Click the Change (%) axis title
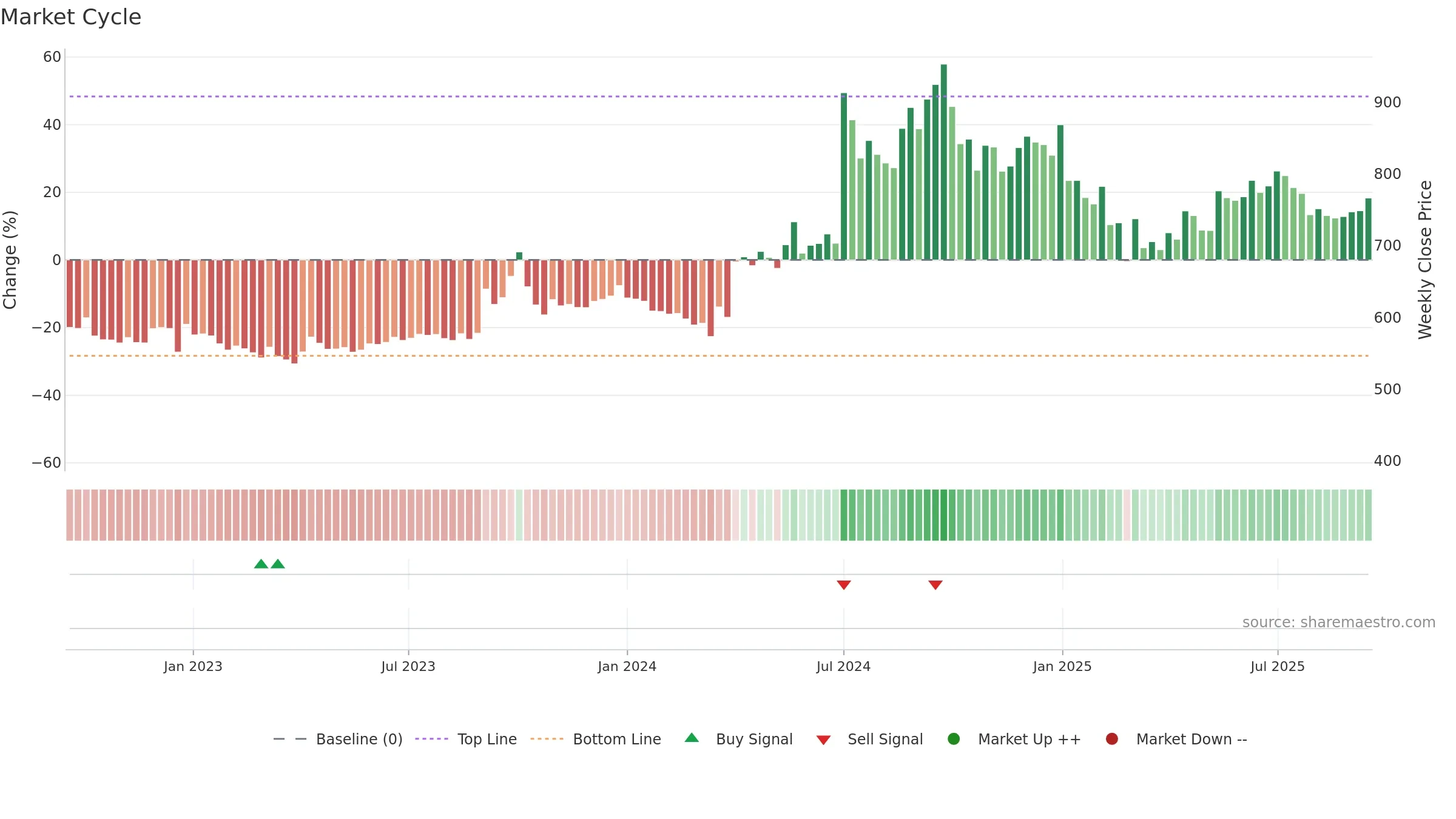The height and width of the screenshot is (819, 1456). click(x=10, y=260)
